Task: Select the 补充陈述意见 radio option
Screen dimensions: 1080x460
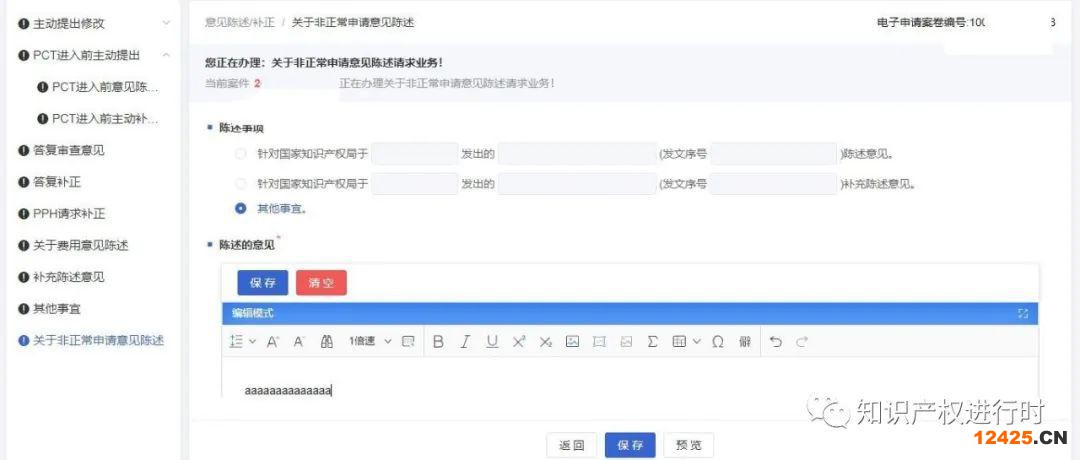Action: [x=240, y=184]
